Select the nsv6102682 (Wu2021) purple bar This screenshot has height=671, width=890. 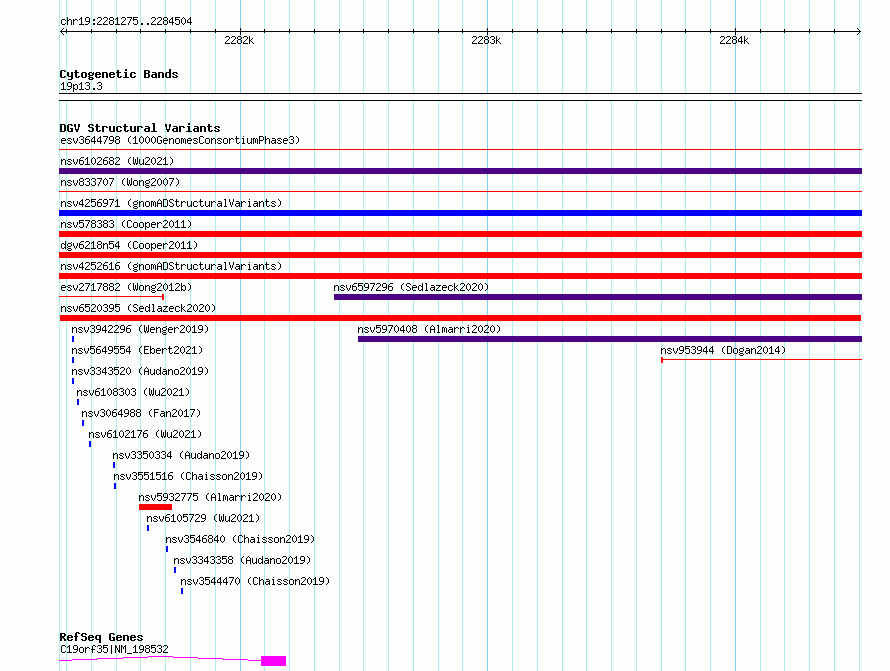(460, 171)
